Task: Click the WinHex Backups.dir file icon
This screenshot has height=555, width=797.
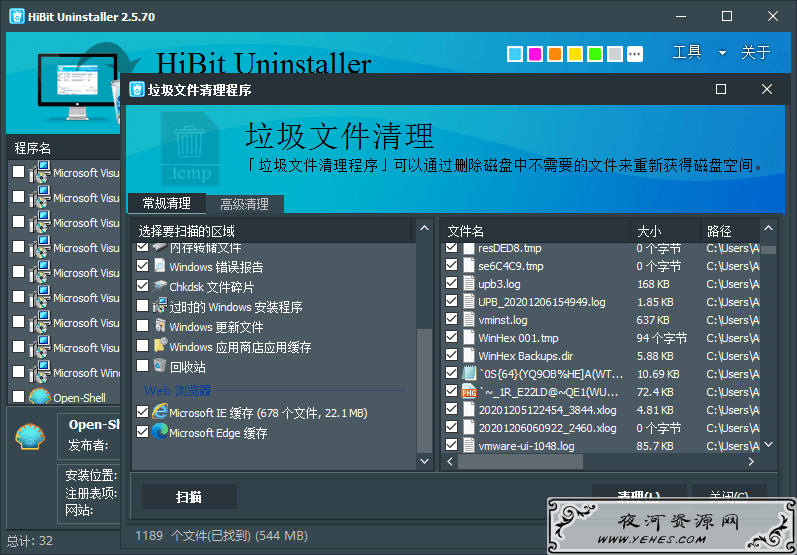Action: tap(469, 356)
